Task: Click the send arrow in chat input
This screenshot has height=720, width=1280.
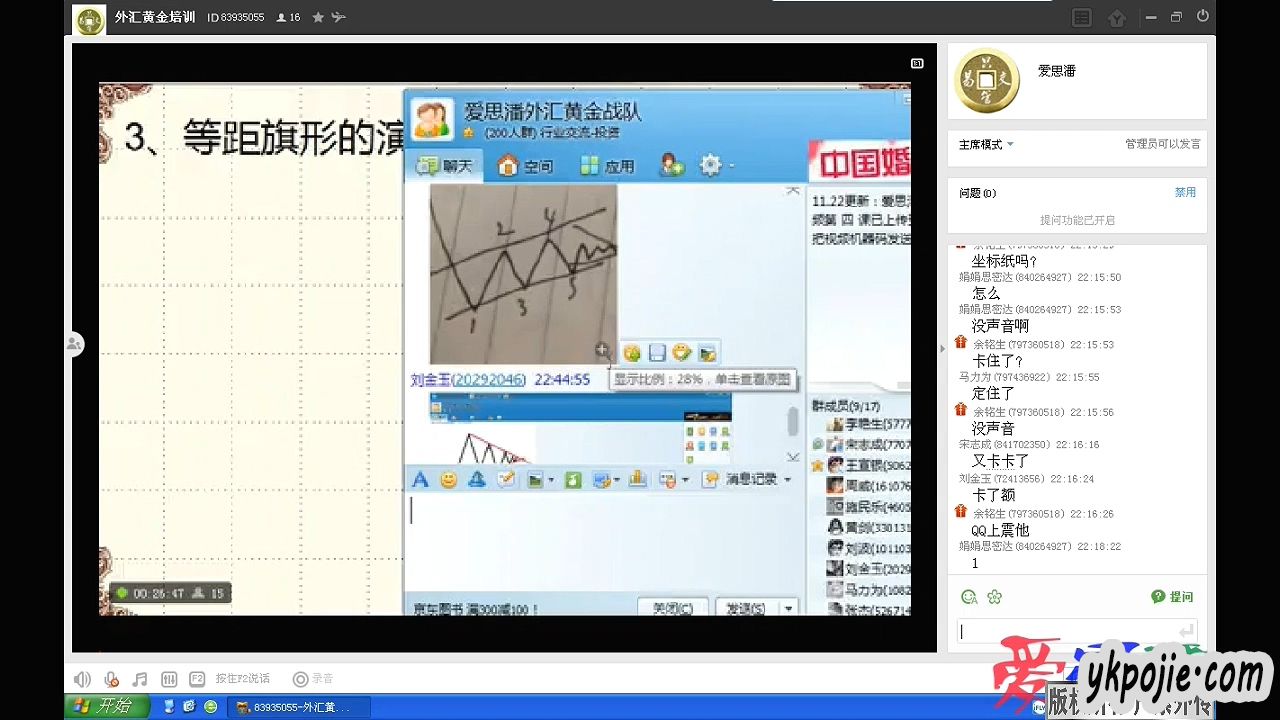Action: coord(1186,631)
